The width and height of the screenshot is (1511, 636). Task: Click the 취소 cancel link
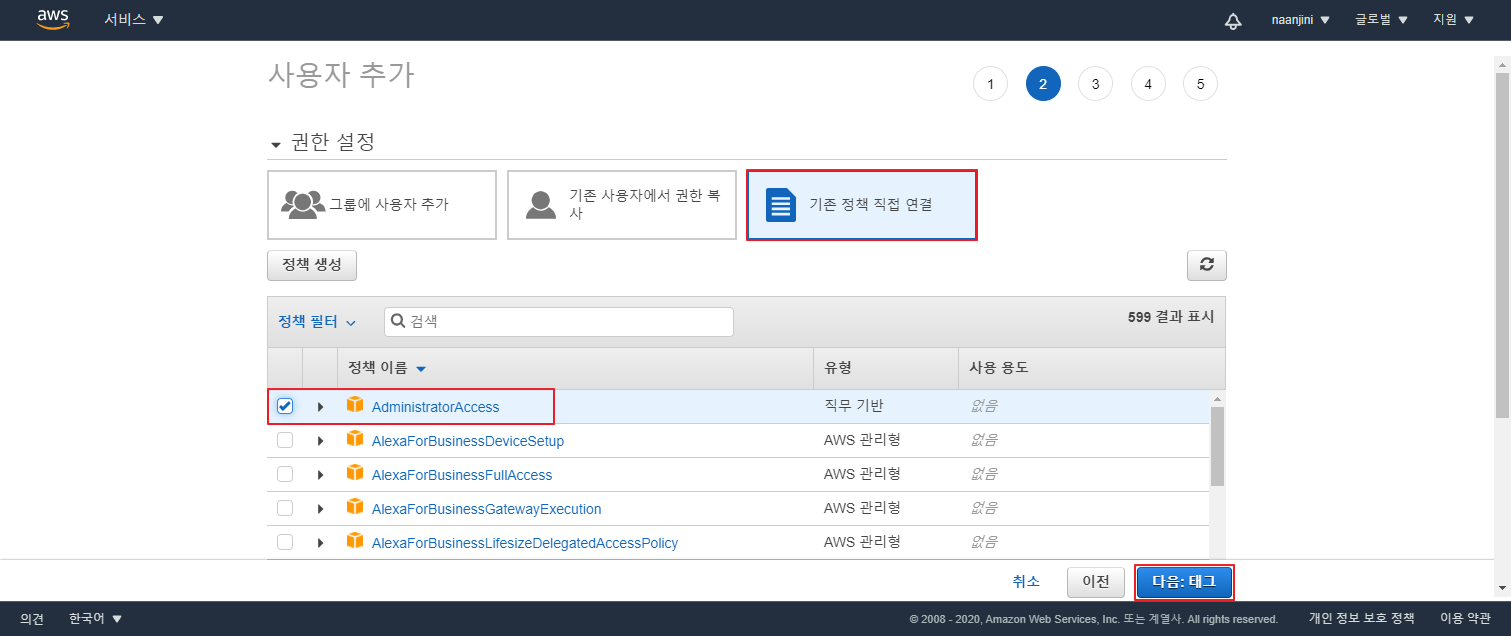coord(1026,582)
